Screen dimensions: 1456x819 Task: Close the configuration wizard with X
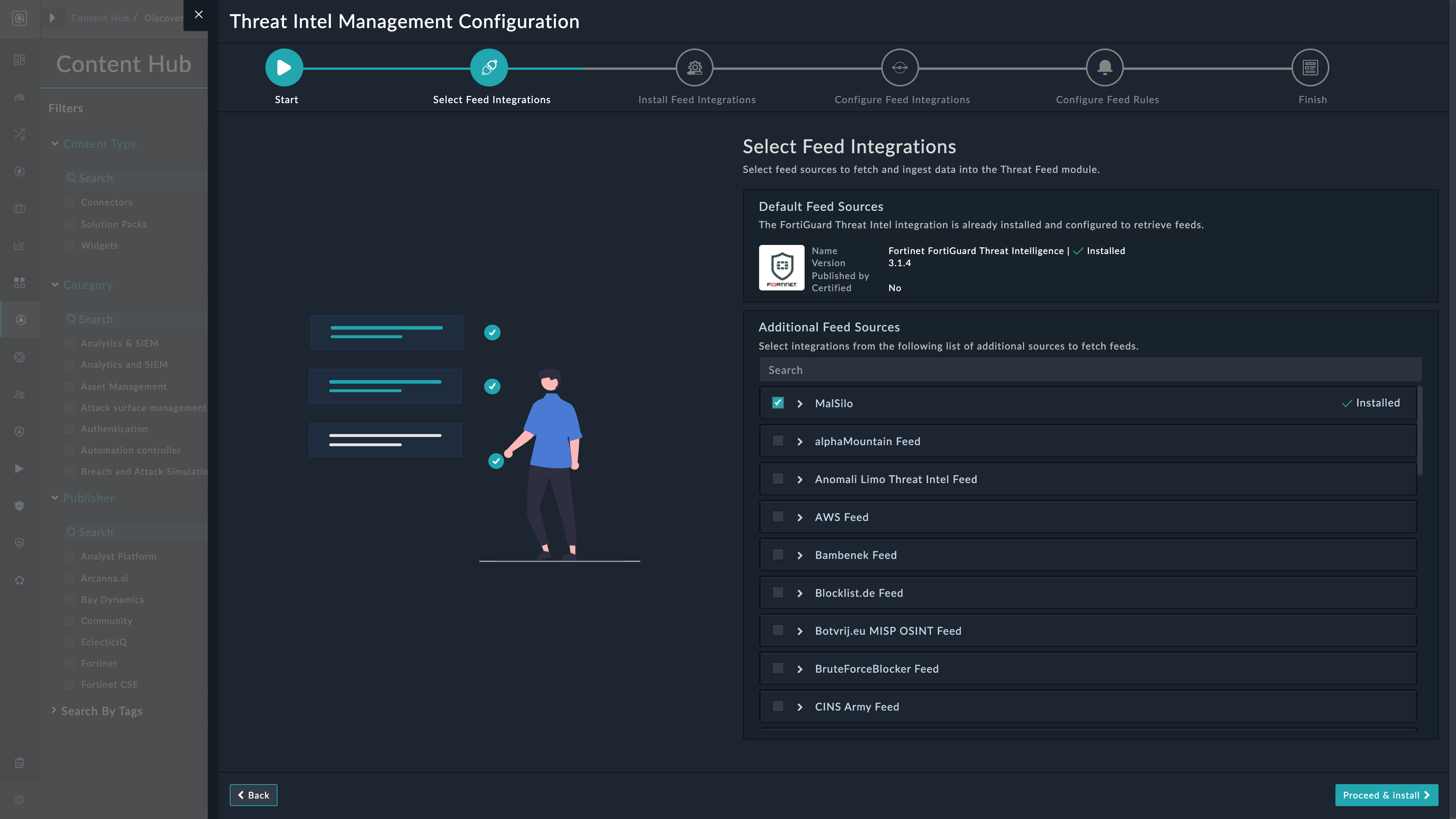(198, 15)
